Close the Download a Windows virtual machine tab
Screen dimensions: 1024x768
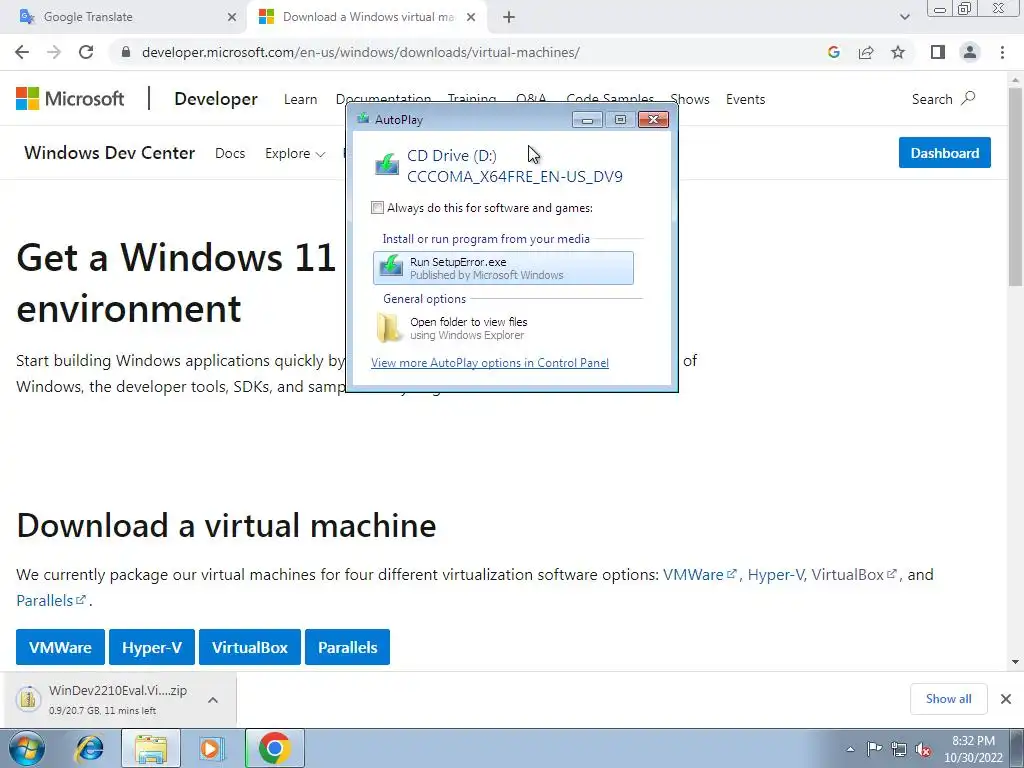(x=471, y=18)
